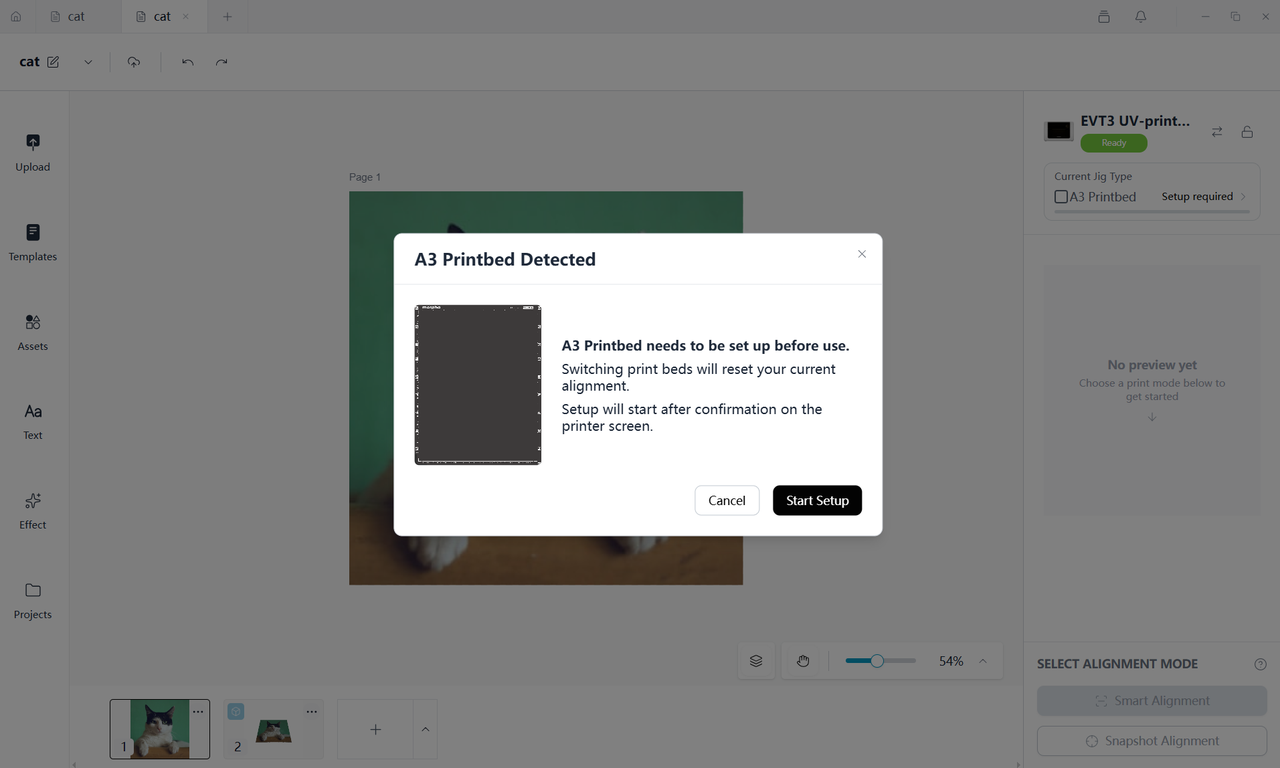Collapse the page thumbnails strip
This screenshot has height=768, width=1280.
pyautogui.click(x=425, y=730)
